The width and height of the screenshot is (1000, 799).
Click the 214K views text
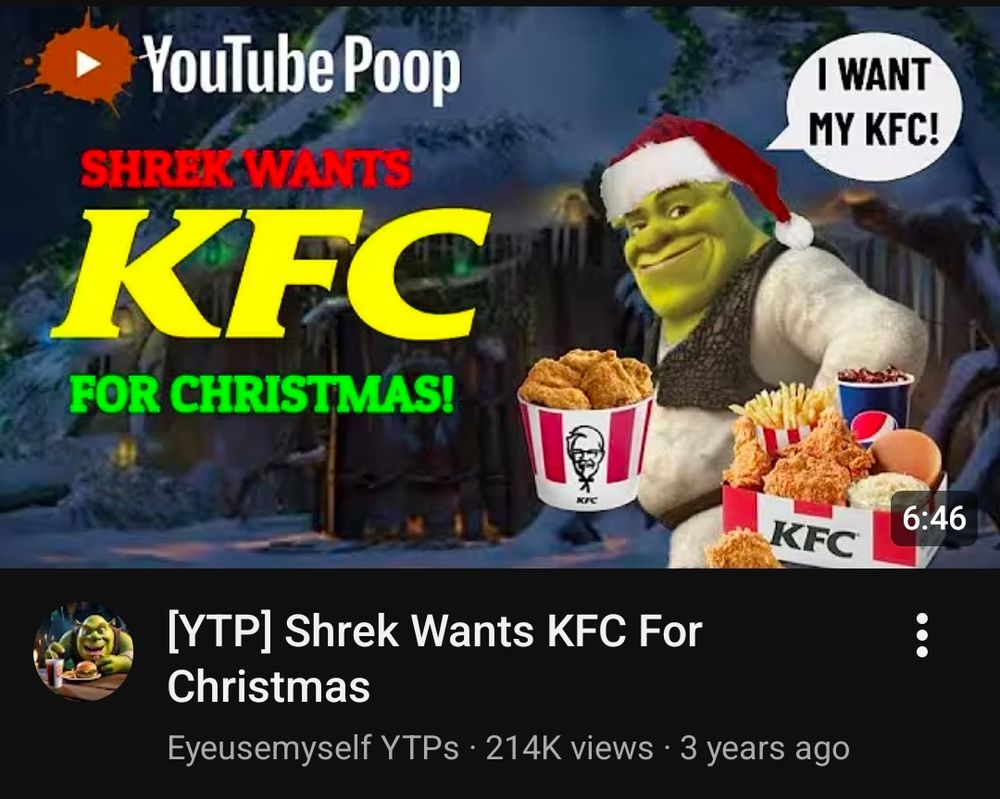pos(570,747)
